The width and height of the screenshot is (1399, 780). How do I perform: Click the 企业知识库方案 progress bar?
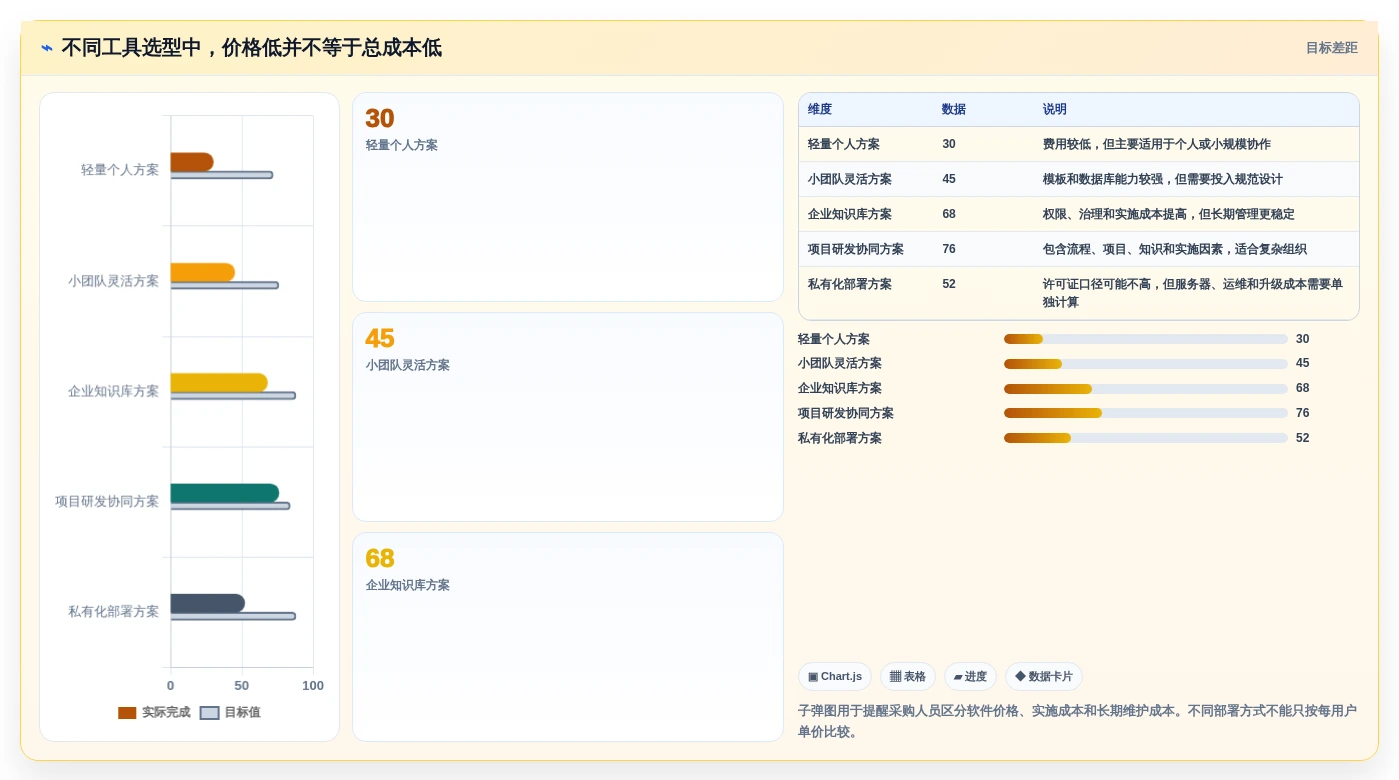[1146, 389]
